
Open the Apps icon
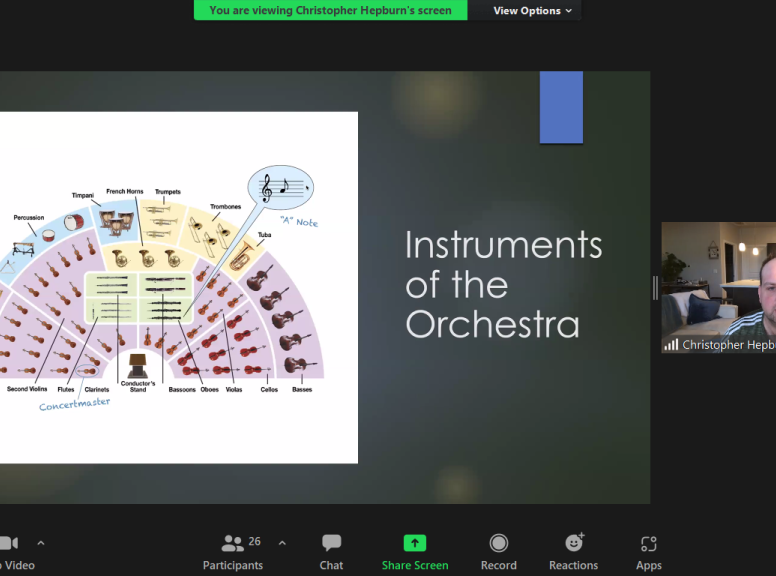pyautogui.click(x=649, y=543)
